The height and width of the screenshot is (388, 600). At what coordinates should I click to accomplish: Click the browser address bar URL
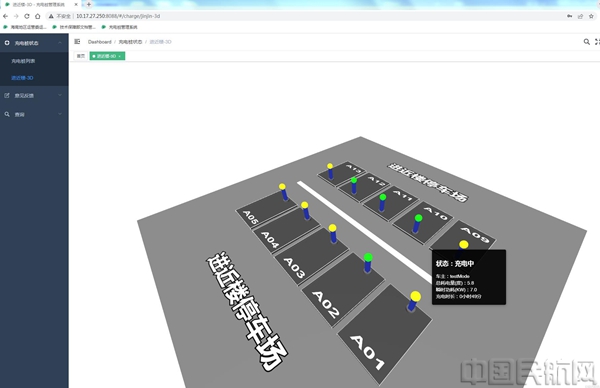[118, 16]
